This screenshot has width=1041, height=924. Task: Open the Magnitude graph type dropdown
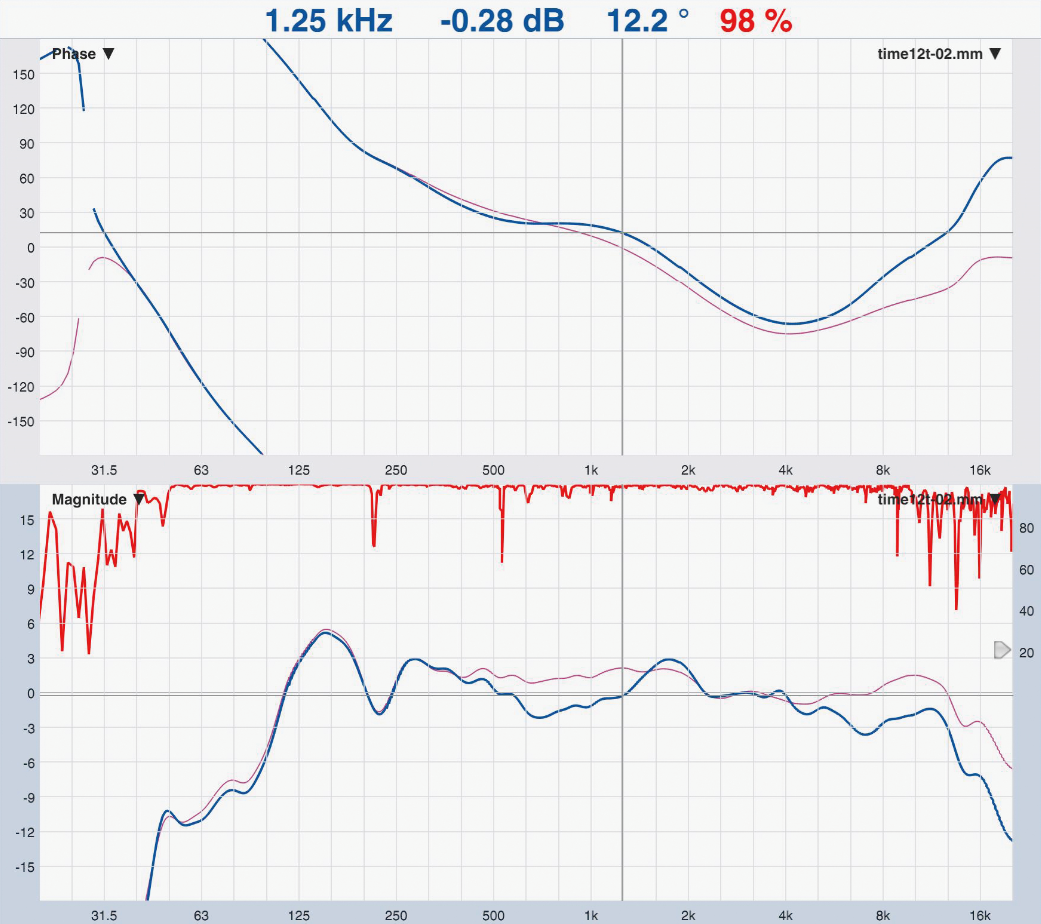98,499
